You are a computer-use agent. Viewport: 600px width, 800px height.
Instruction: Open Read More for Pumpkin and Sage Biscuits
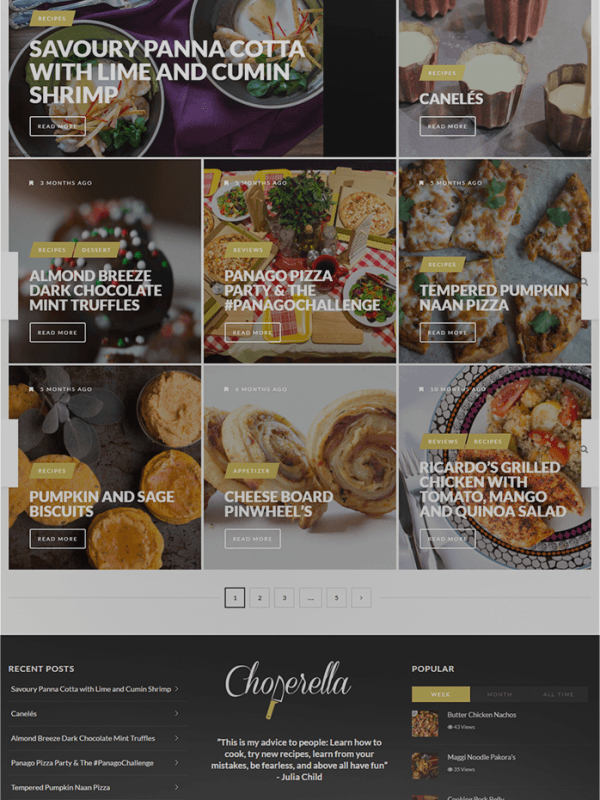tap(58, 539)
